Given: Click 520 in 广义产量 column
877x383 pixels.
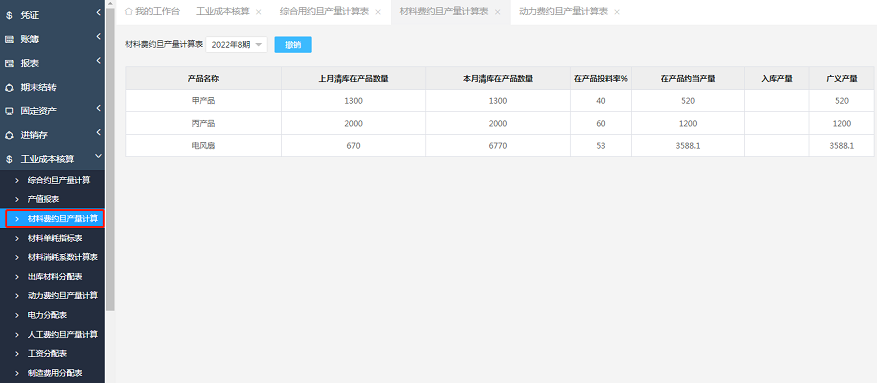Looking at the screenshot, I should coord(842,101).
